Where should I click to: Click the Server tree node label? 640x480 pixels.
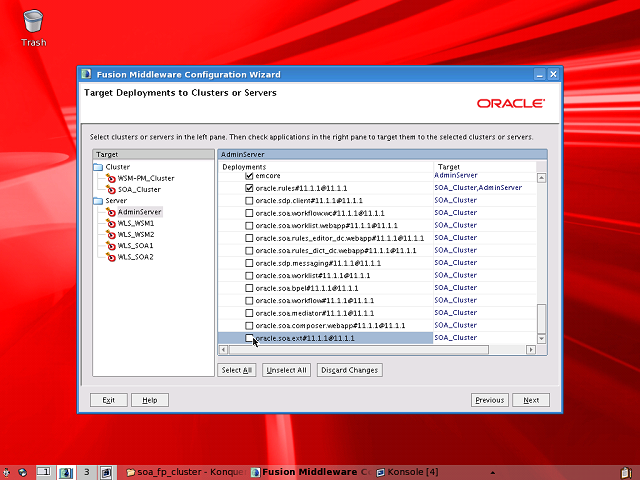pyautogui.click(x=116, y=201)
